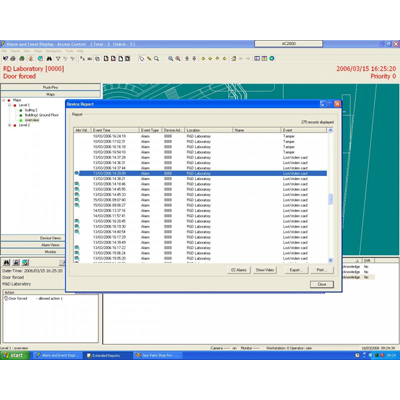
Task: Open the Navigation menu
Action: click(53, 51)
